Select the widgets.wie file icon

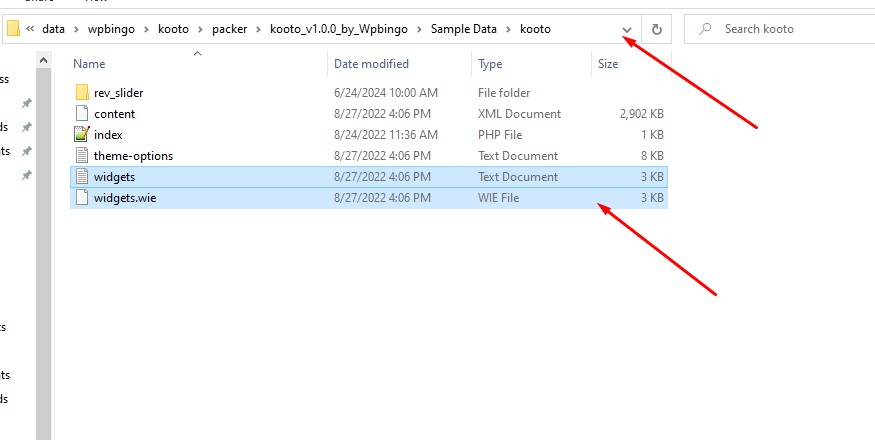[x=82, y=198]
